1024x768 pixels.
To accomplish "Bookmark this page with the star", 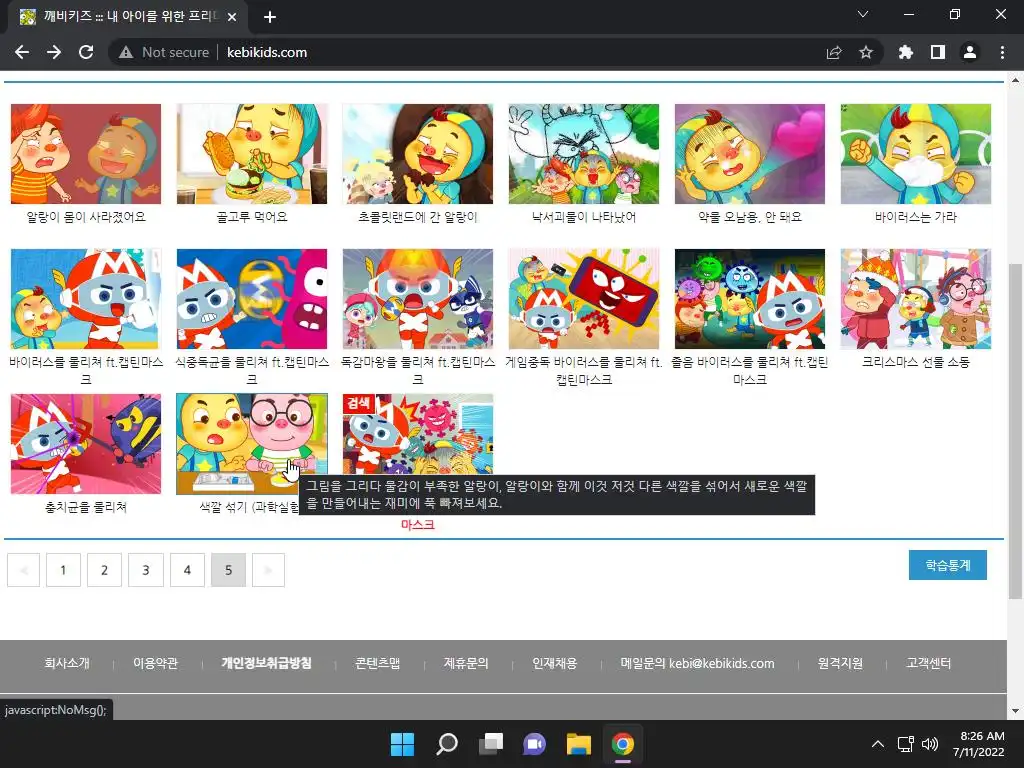I will (866, 52).
